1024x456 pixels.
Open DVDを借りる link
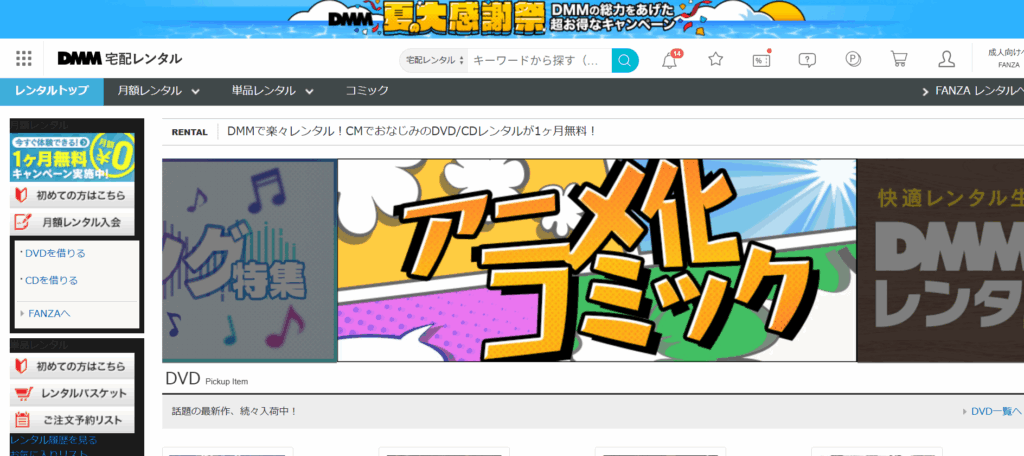point(55,253)
